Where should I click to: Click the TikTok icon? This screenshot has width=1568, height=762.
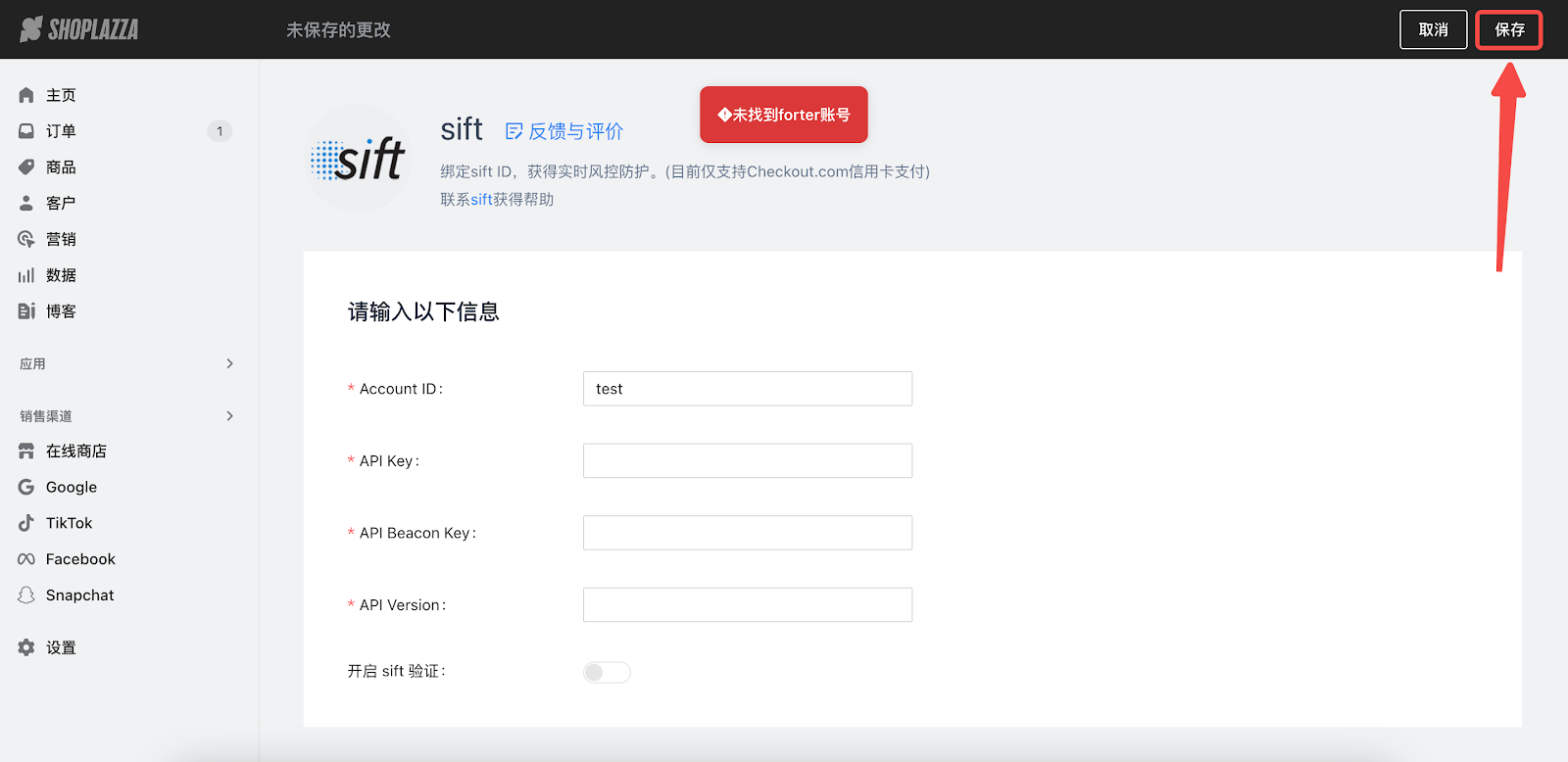(x=26, y=523)
